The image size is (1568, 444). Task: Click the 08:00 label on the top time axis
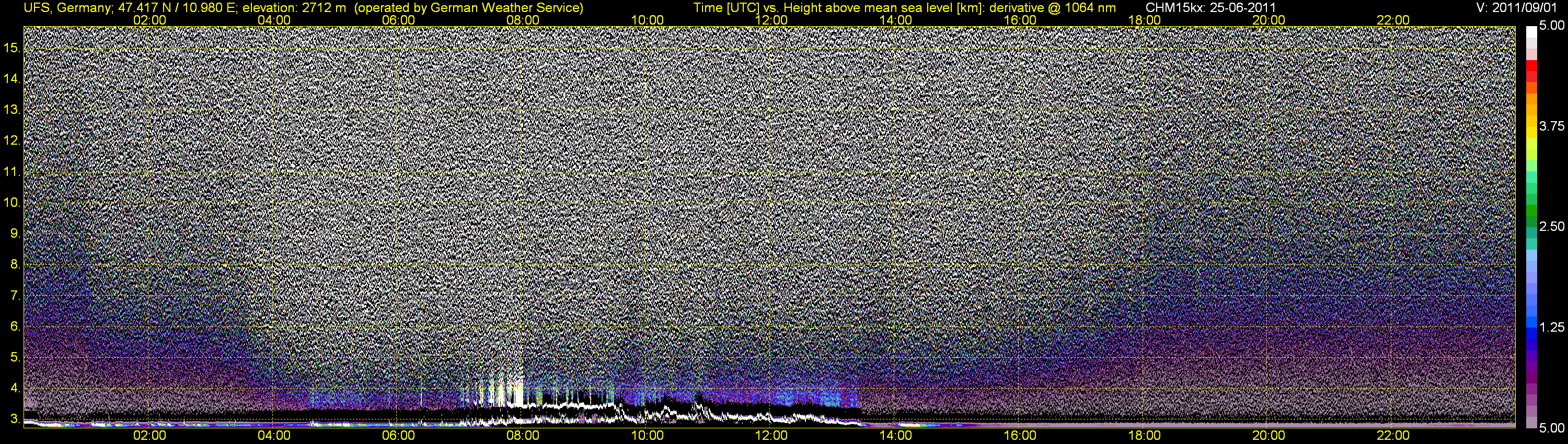[x=523, y=20]
